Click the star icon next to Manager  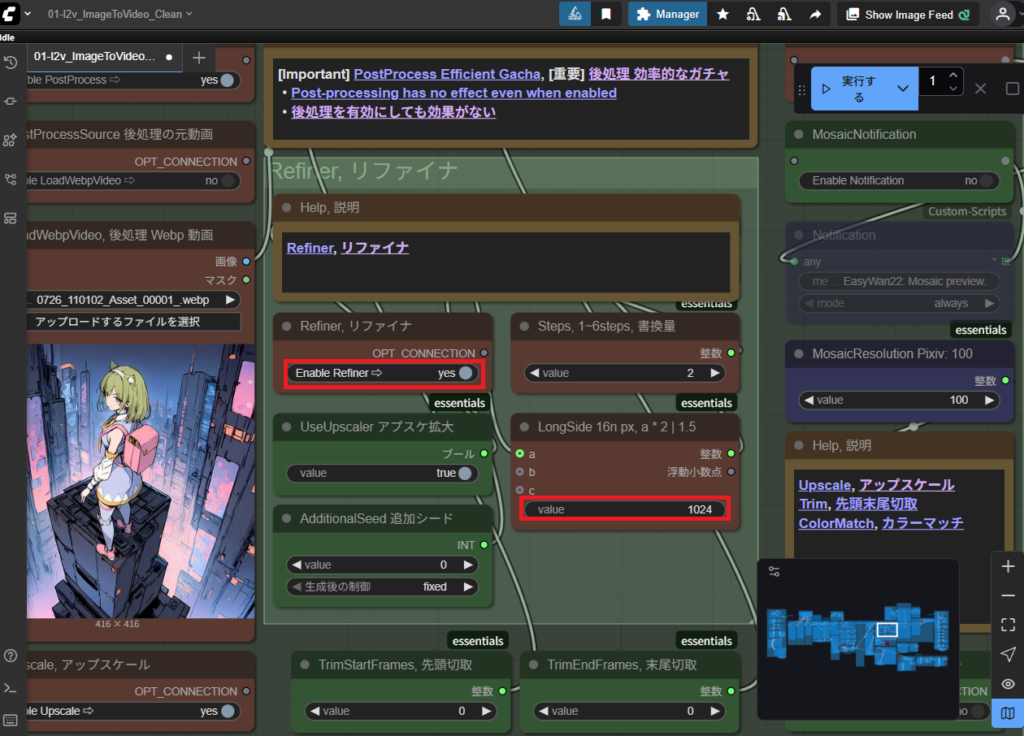pos(722,14)
